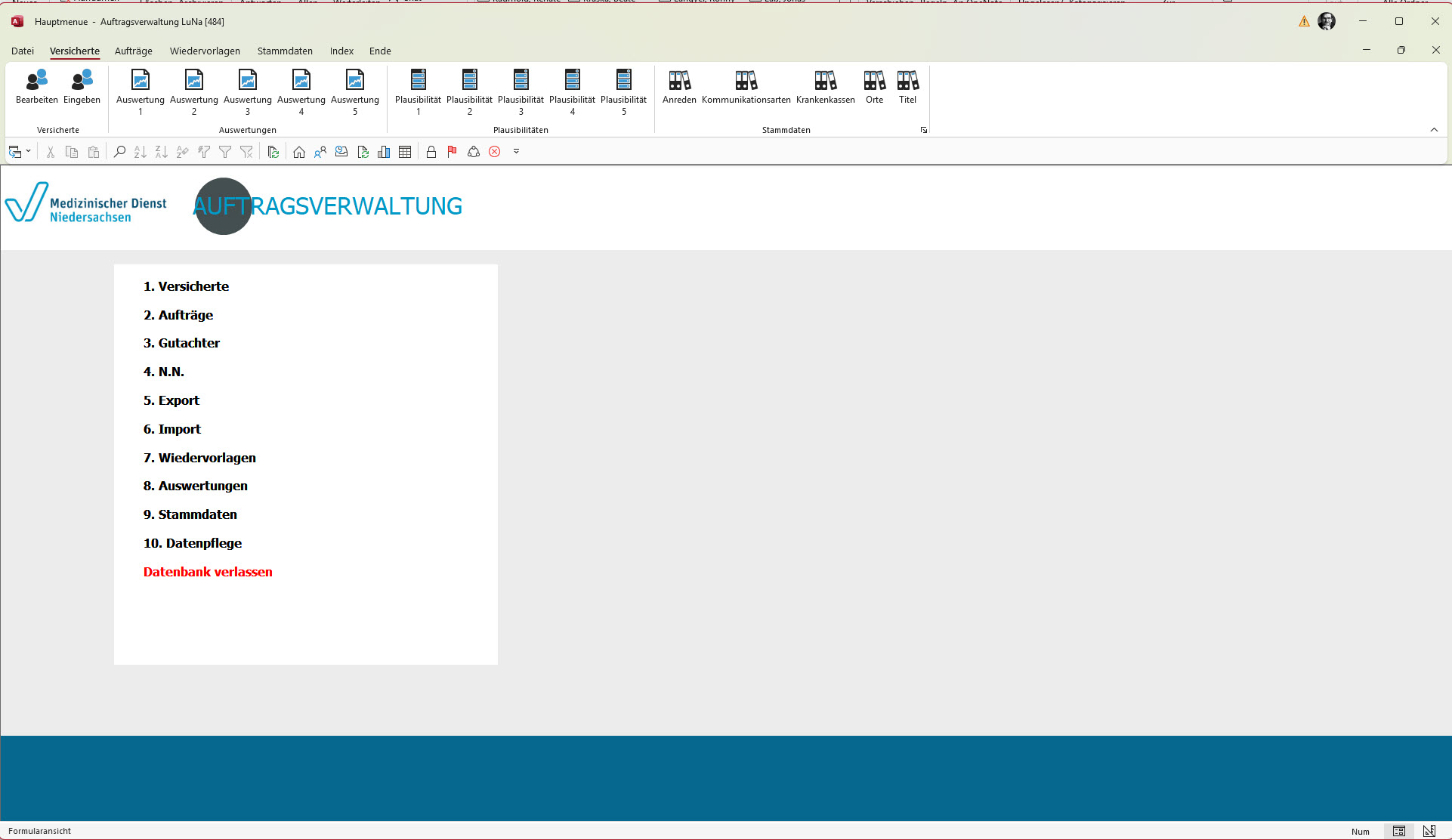The image size is (1452, 840).
Task: Expand the quick toolbar customize arrow
Action: pyautogui.click(x=517, y=152)
